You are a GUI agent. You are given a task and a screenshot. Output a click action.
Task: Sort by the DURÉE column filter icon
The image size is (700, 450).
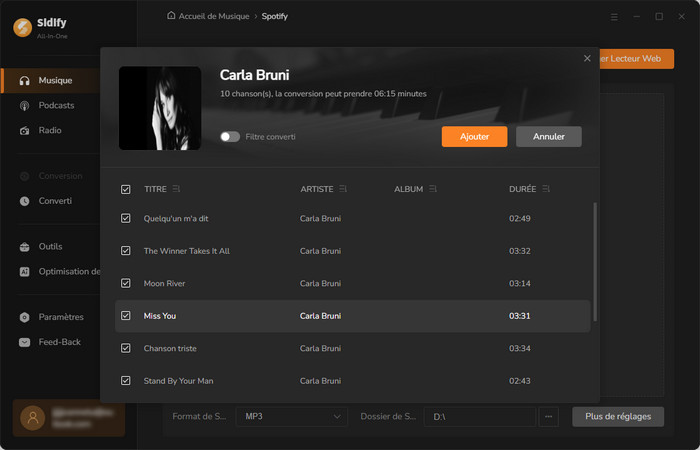[546, 189]
